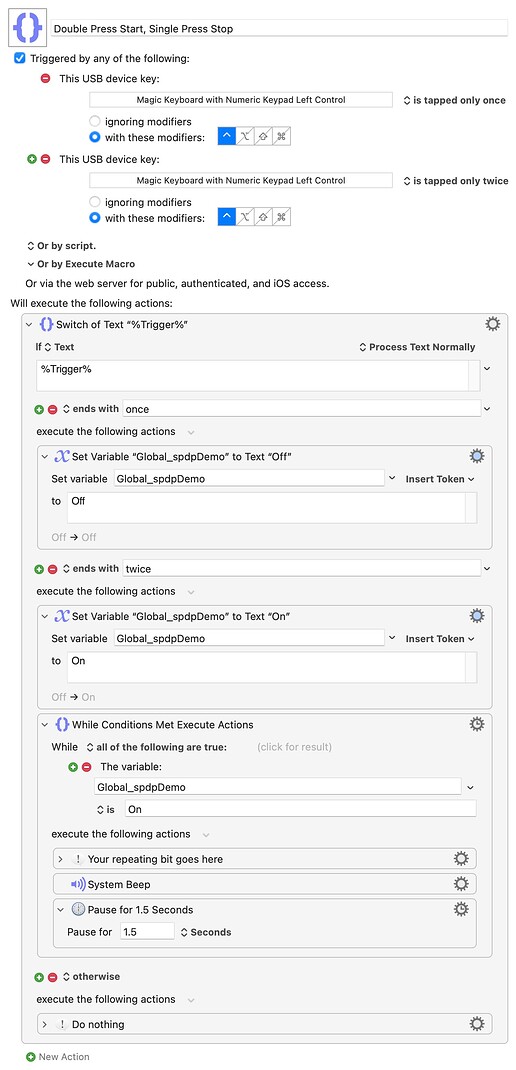Screen dimensions: 516x1070
Task: Open the first Insert Token menu
Action: tap(440, 479)
